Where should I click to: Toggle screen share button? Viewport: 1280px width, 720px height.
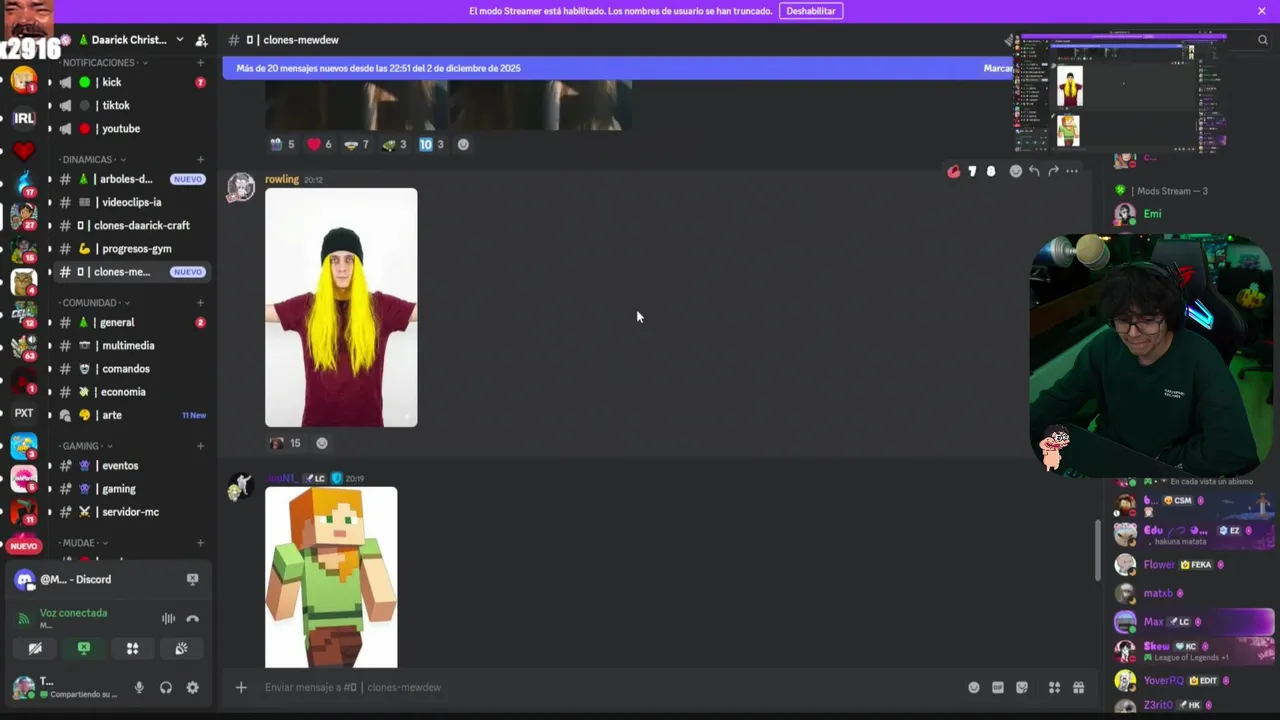click(x=84, y=649)
